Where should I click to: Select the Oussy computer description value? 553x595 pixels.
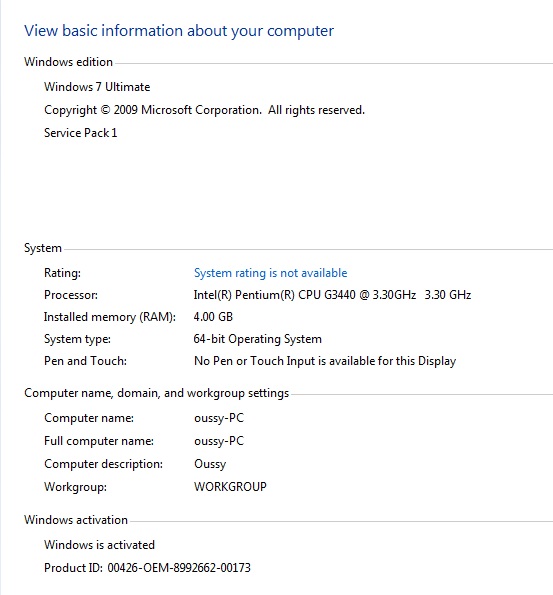210,464
